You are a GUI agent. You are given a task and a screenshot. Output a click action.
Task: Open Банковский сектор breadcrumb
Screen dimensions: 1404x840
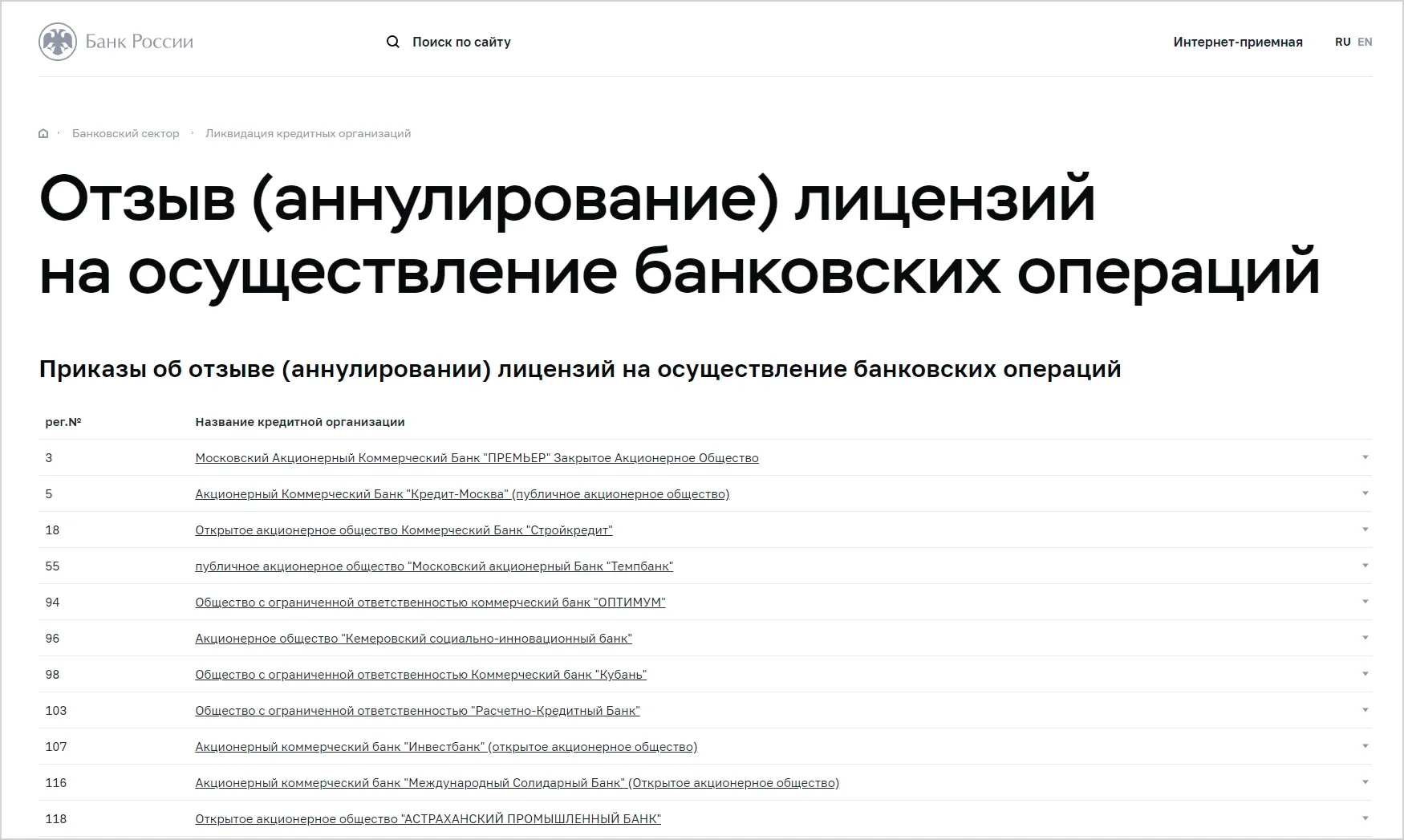pyautogui.click(x=126, y=133)
